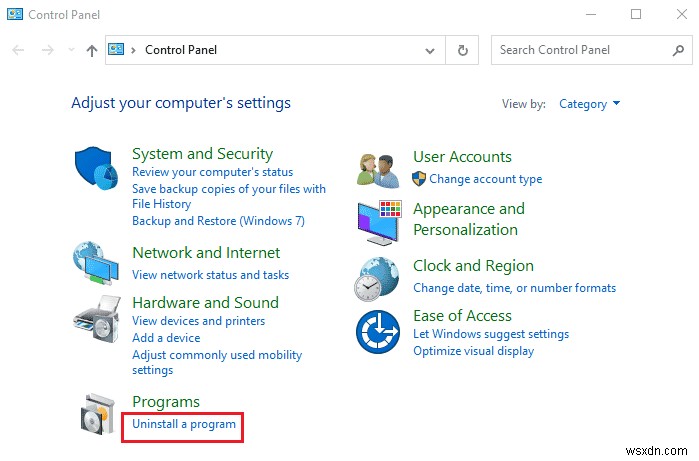This screenshot has height=461, width=699.
Task: Click the Ease of Access icon
Action: tap(380, 332)
